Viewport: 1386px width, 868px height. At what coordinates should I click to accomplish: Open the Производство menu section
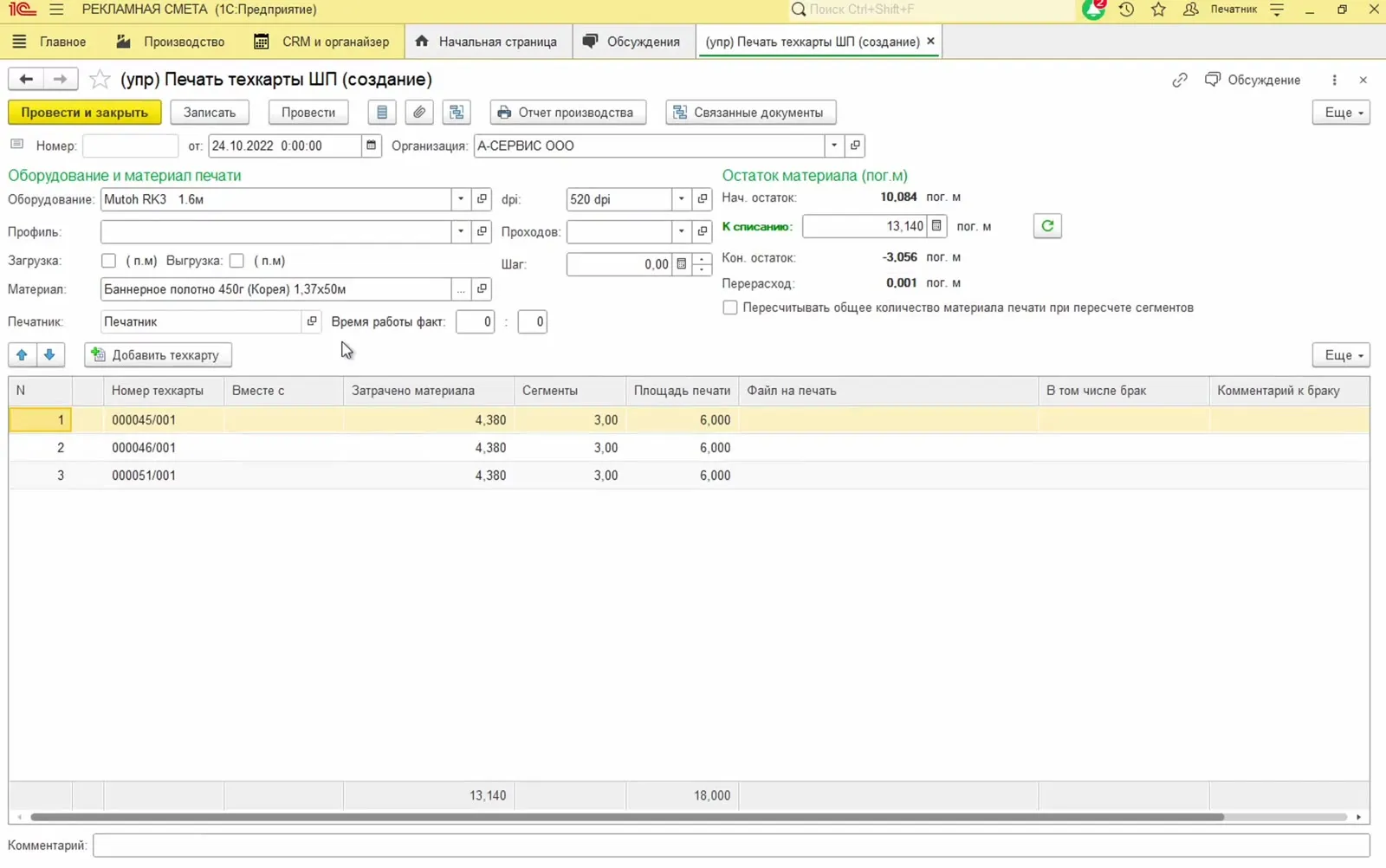coord(171,42)
